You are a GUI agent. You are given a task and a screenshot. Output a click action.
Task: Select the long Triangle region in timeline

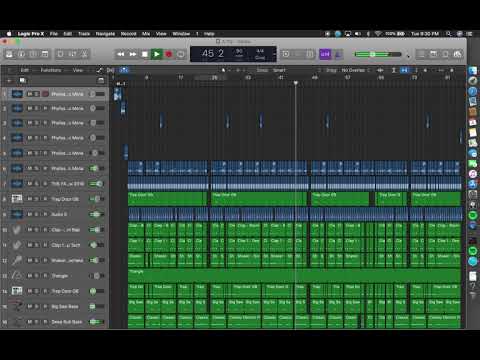point(294,276)
